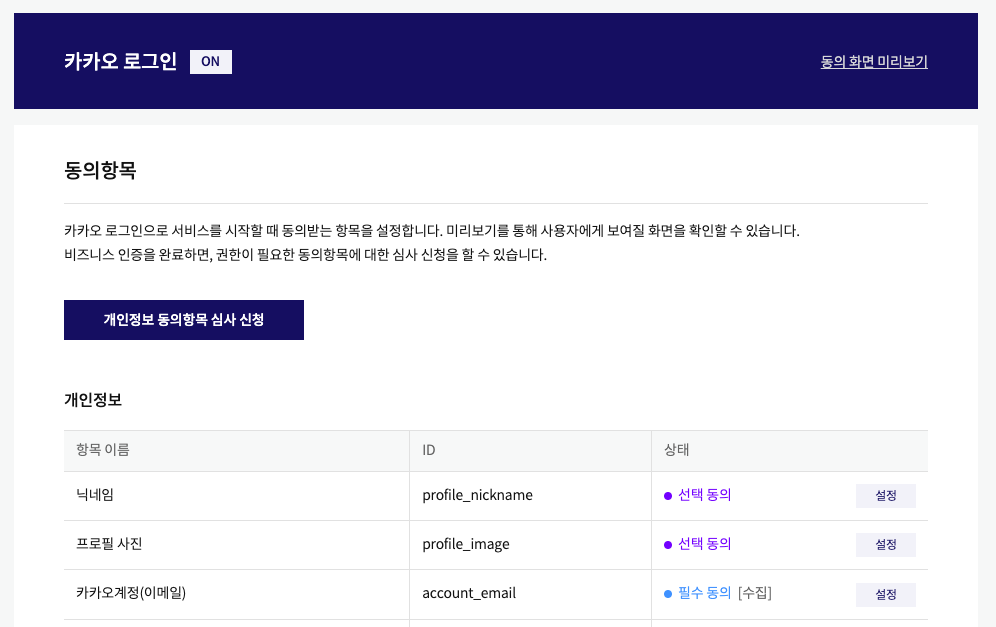Select the 닉네임 item name cell
The image size is (996, 627).
pyautogui.click(x=236, y=496)
